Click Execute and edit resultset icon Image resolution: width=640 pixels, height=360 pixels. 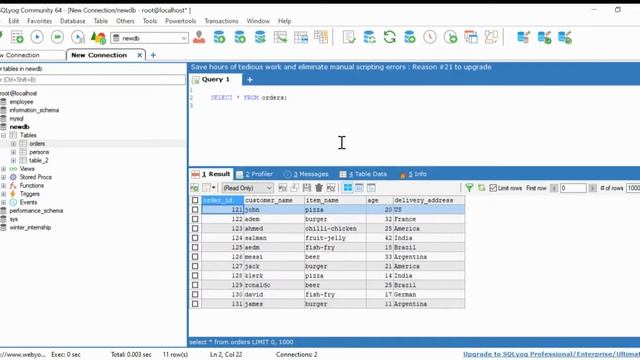tap(78, 38)
